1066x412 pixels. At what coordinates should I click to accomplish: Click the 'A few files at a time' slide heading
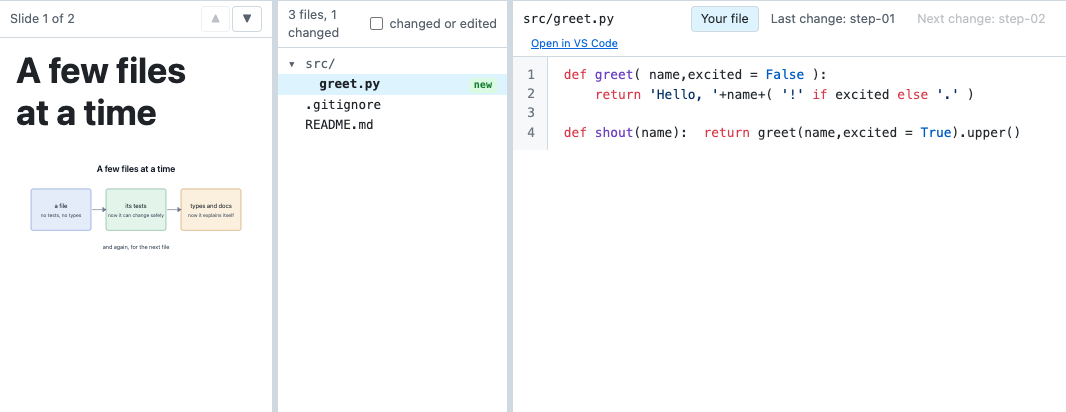tap(101, 91)
